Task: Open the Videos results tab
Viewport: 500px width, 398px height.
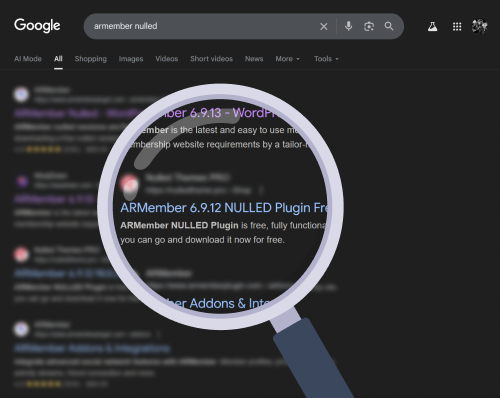Action: (x=167, y=59)
